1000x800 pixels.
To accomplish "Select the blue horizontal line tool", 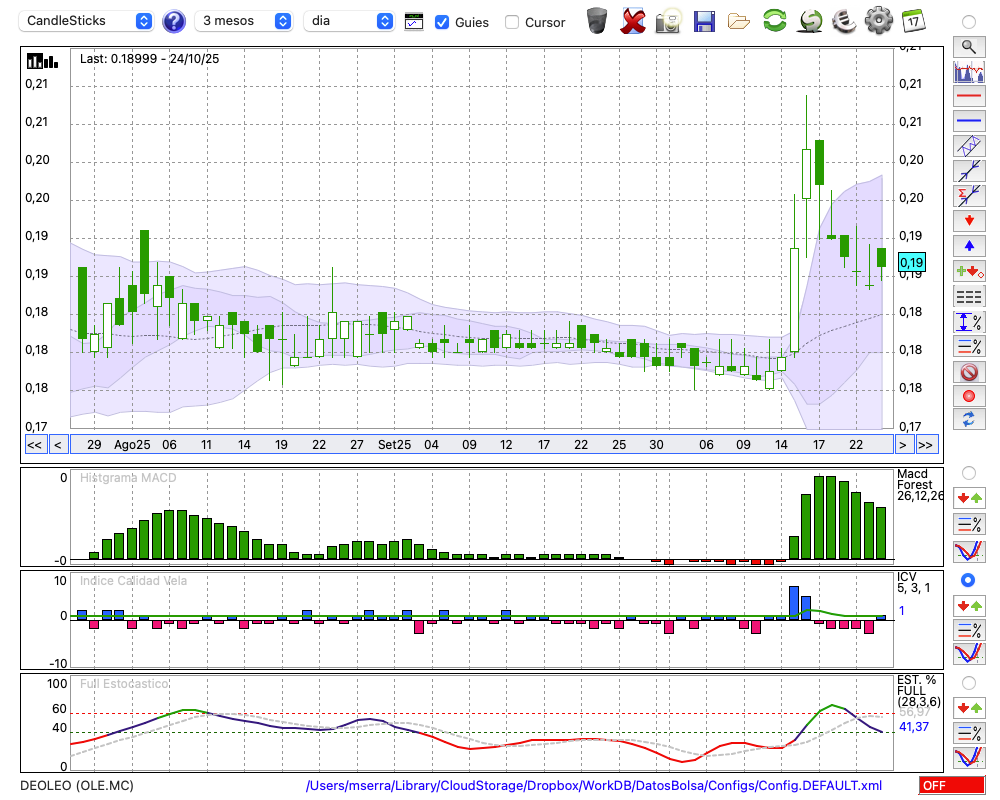I will coord(968,120).
